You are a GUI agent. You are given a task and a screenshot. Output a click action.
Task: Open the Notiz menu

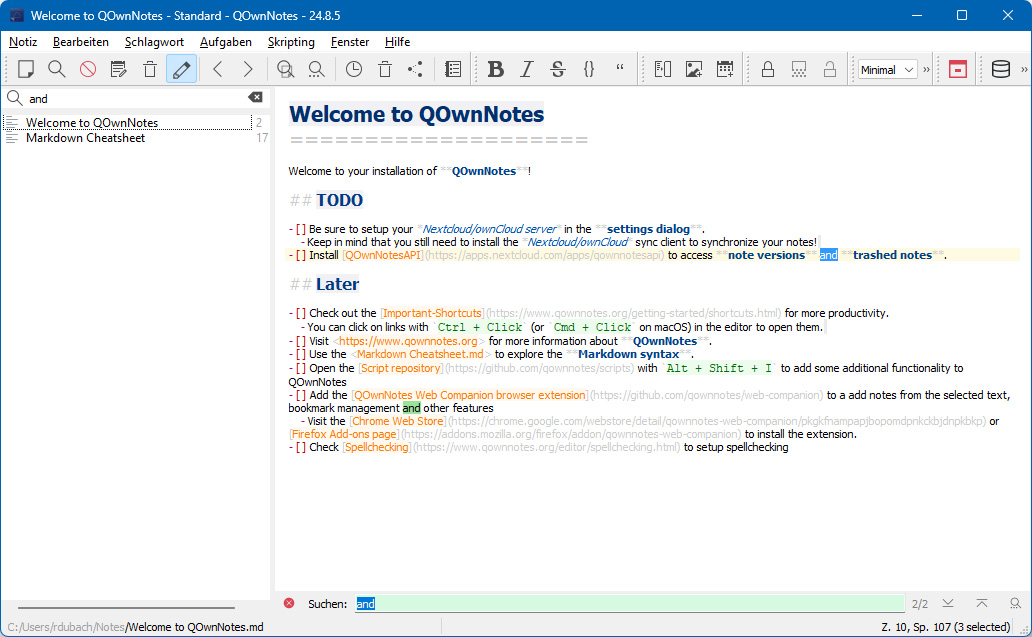coord(23,41)
